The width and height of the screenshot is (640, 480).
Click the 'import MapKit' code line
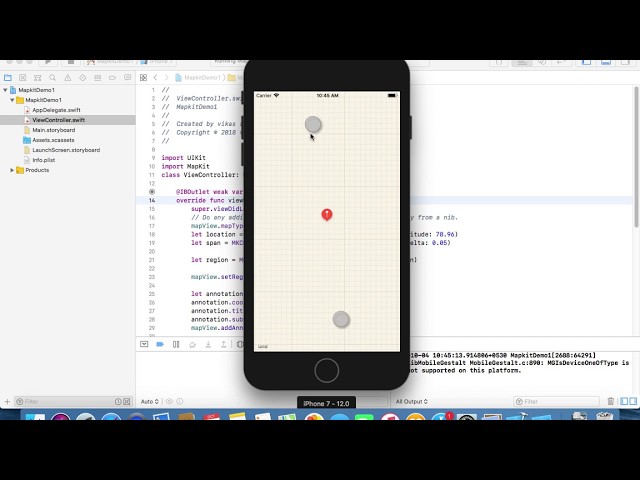click(x=185, y=167)
